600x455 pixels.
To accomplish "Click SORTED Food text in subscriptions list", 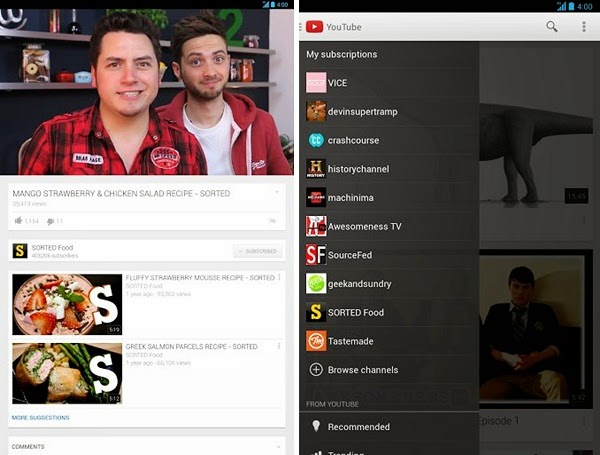I will 355,312.
